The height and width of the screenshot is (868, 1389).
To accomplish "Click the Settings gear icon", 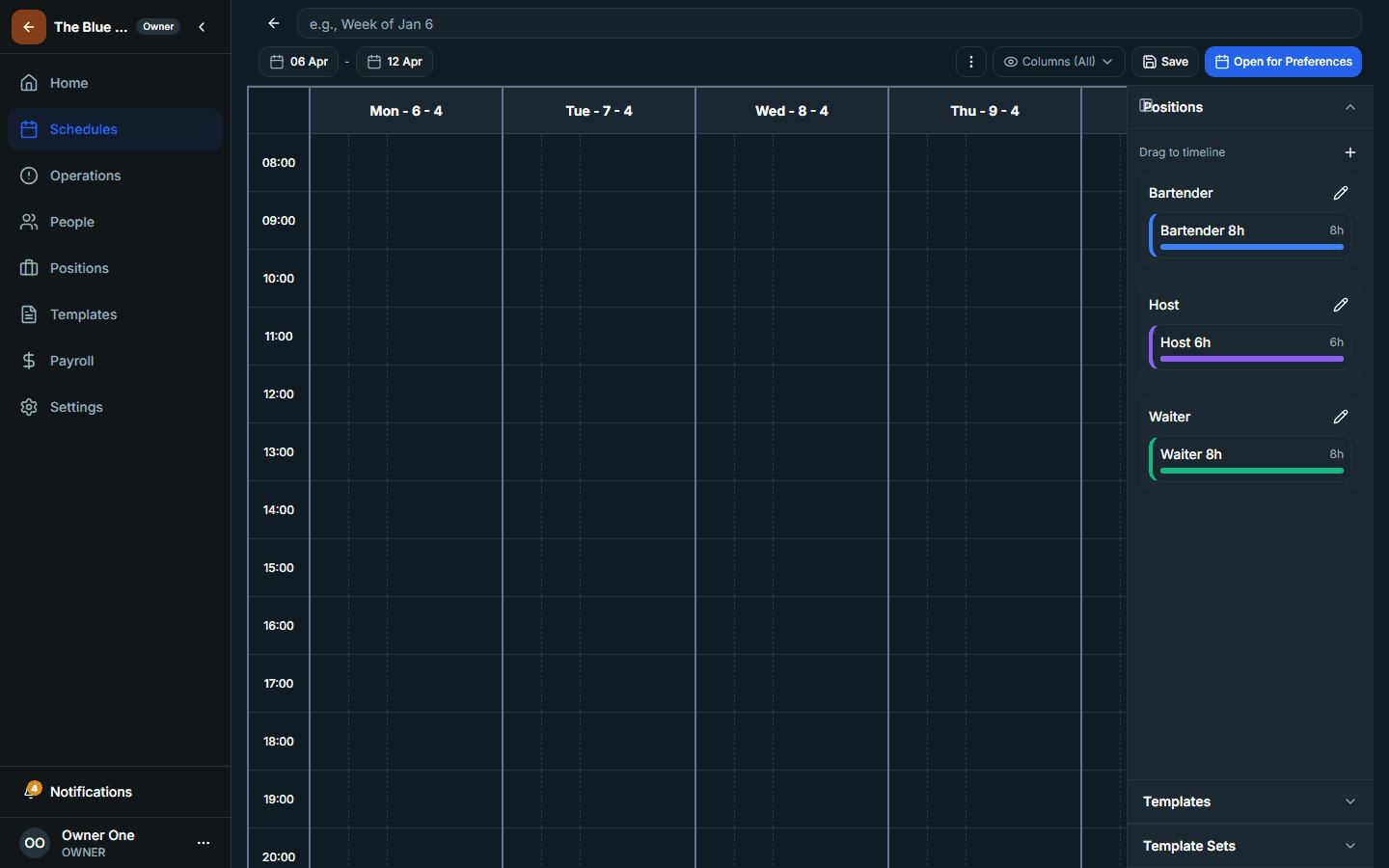I will 29,407.
